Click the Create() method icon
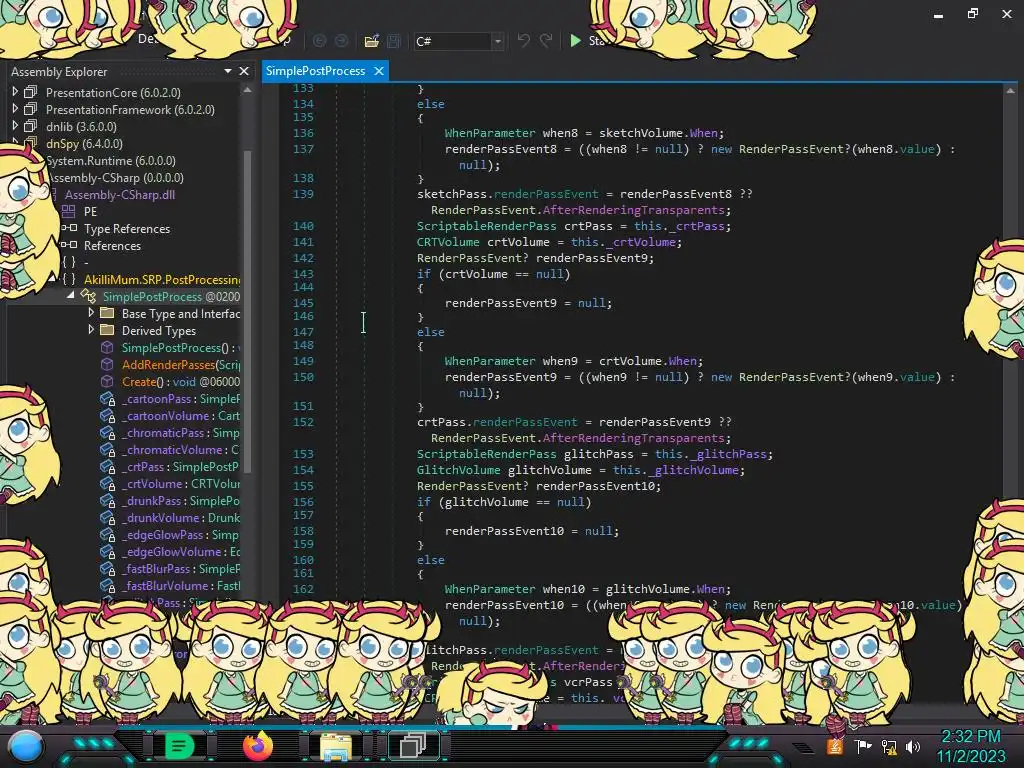This screenshot has height=768, width=1024. 107,381
